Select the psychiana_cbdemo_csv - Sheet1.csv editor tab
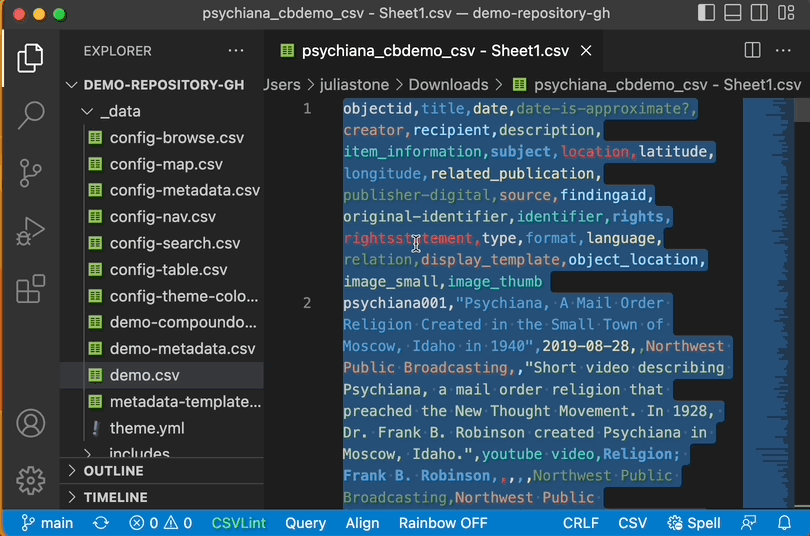Screen dimensions: 810x536 click(x=435, y=51)
